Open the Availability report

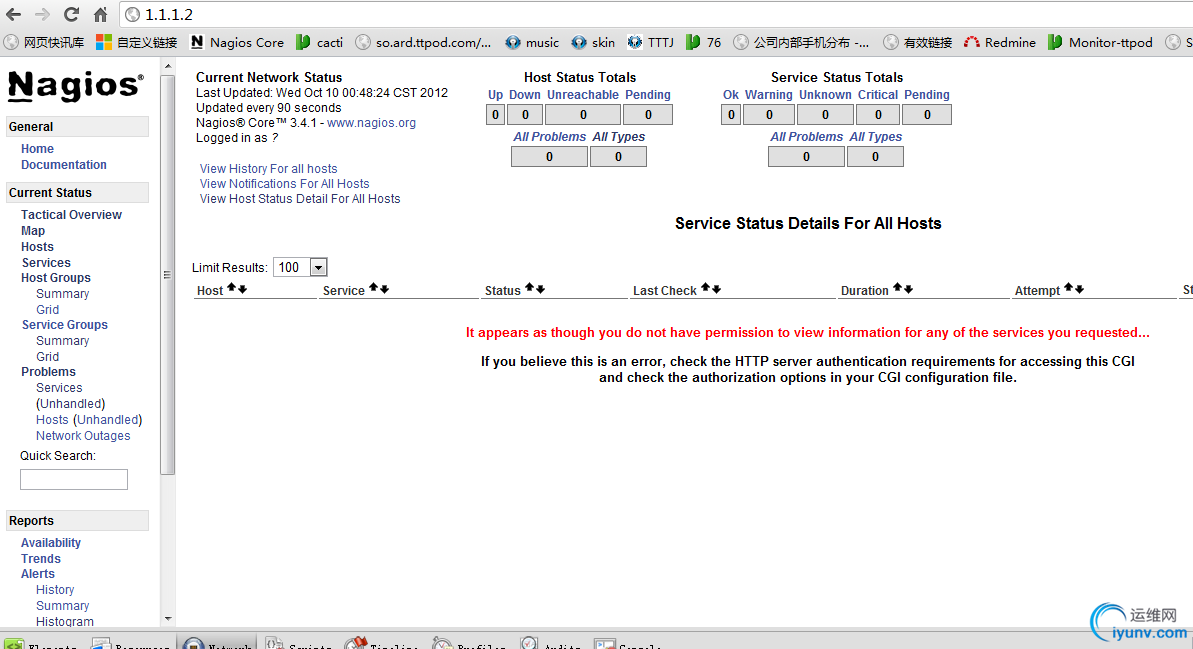coord(50,543)
